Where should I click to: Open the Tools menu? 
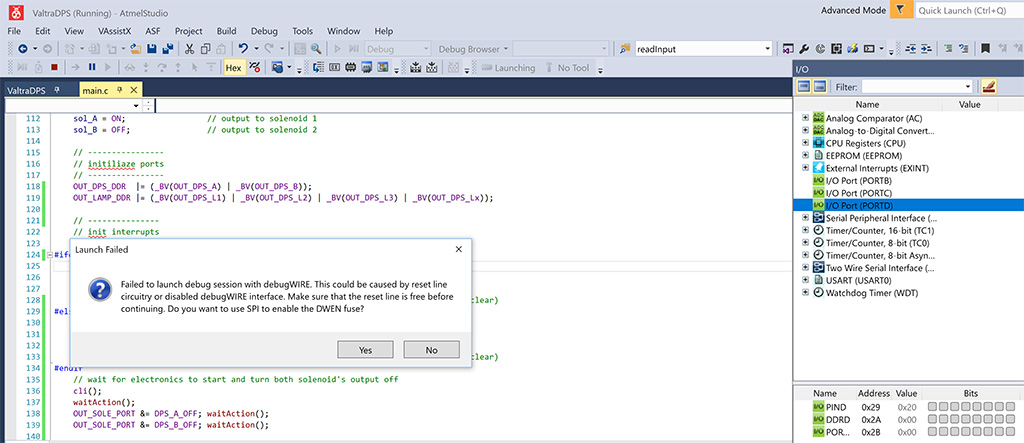(302, 31)
